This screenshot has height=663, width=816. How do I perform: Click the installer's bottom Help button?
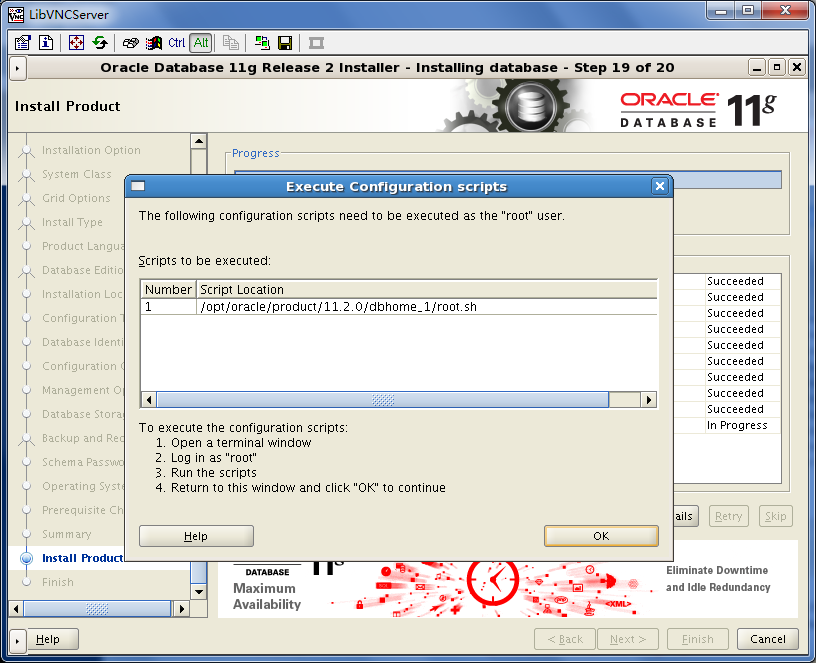tap(52, 639)
